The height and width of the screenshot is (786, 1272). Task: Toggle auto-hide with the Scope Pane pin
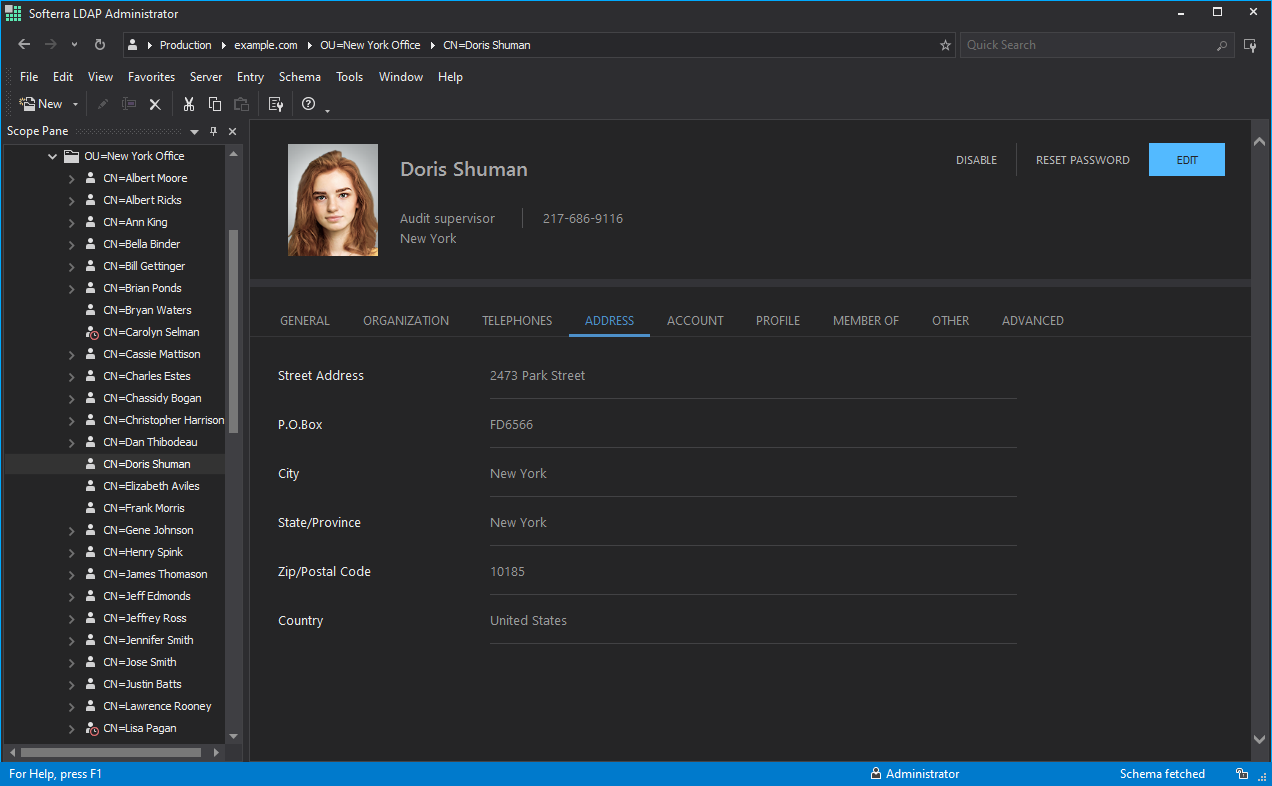point(213,130)
